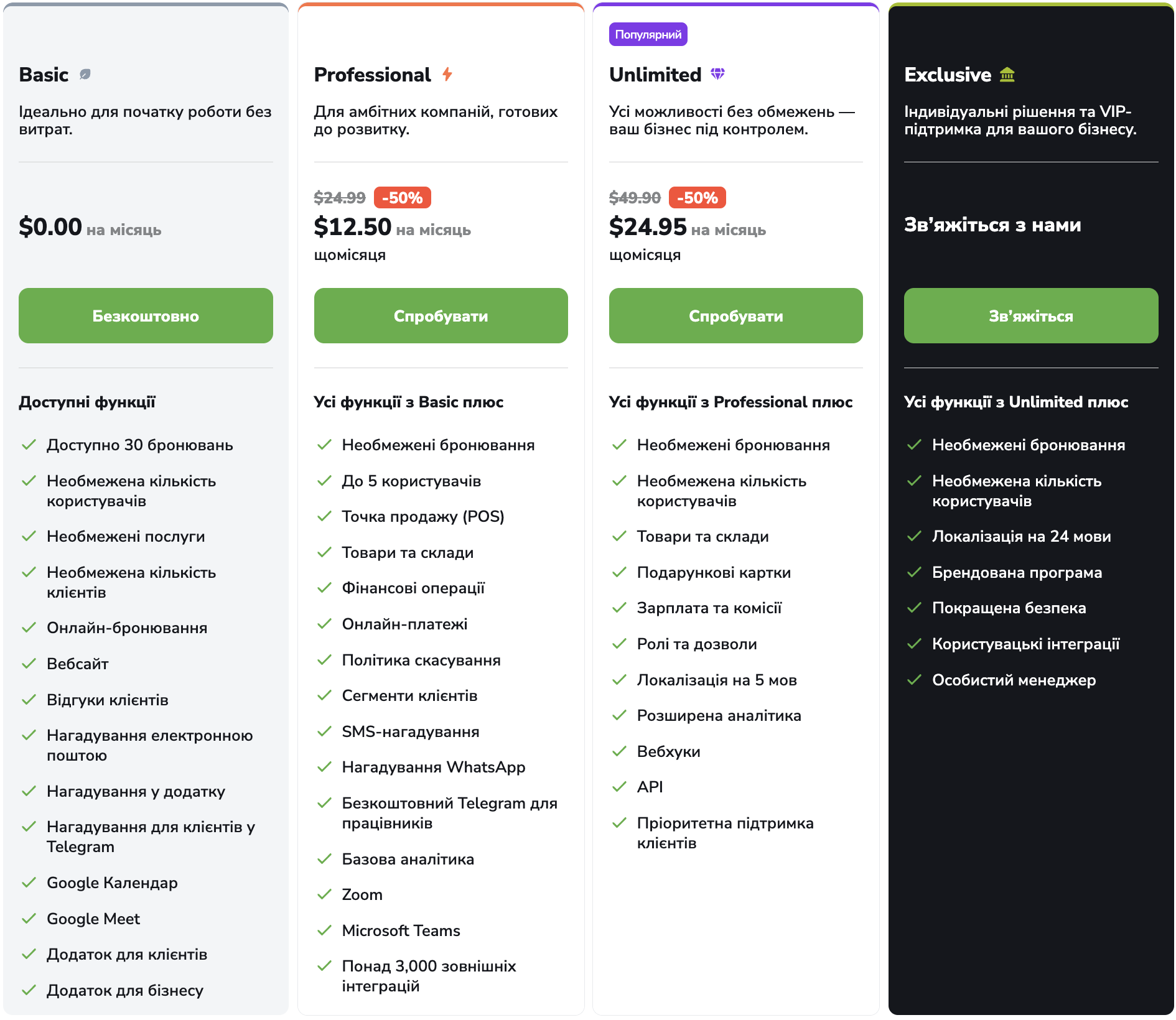
Task: Click the diamond icon next to Unlimited
Action: click(718, 74)
